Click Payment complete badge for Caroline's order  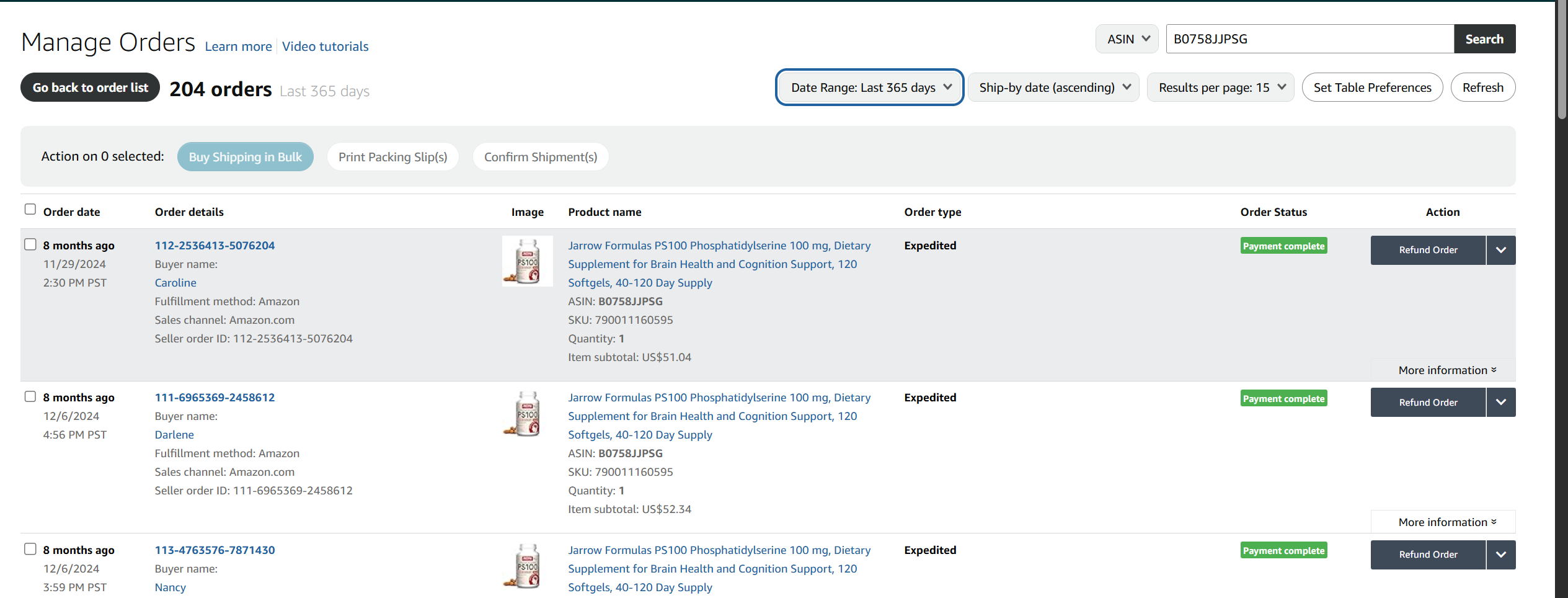[x=1283, y=246]
